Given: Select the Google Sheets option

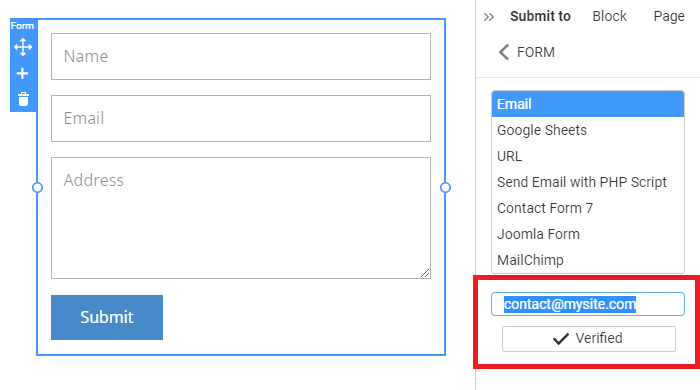Looking at the screenshot, I should coord(588,130).
